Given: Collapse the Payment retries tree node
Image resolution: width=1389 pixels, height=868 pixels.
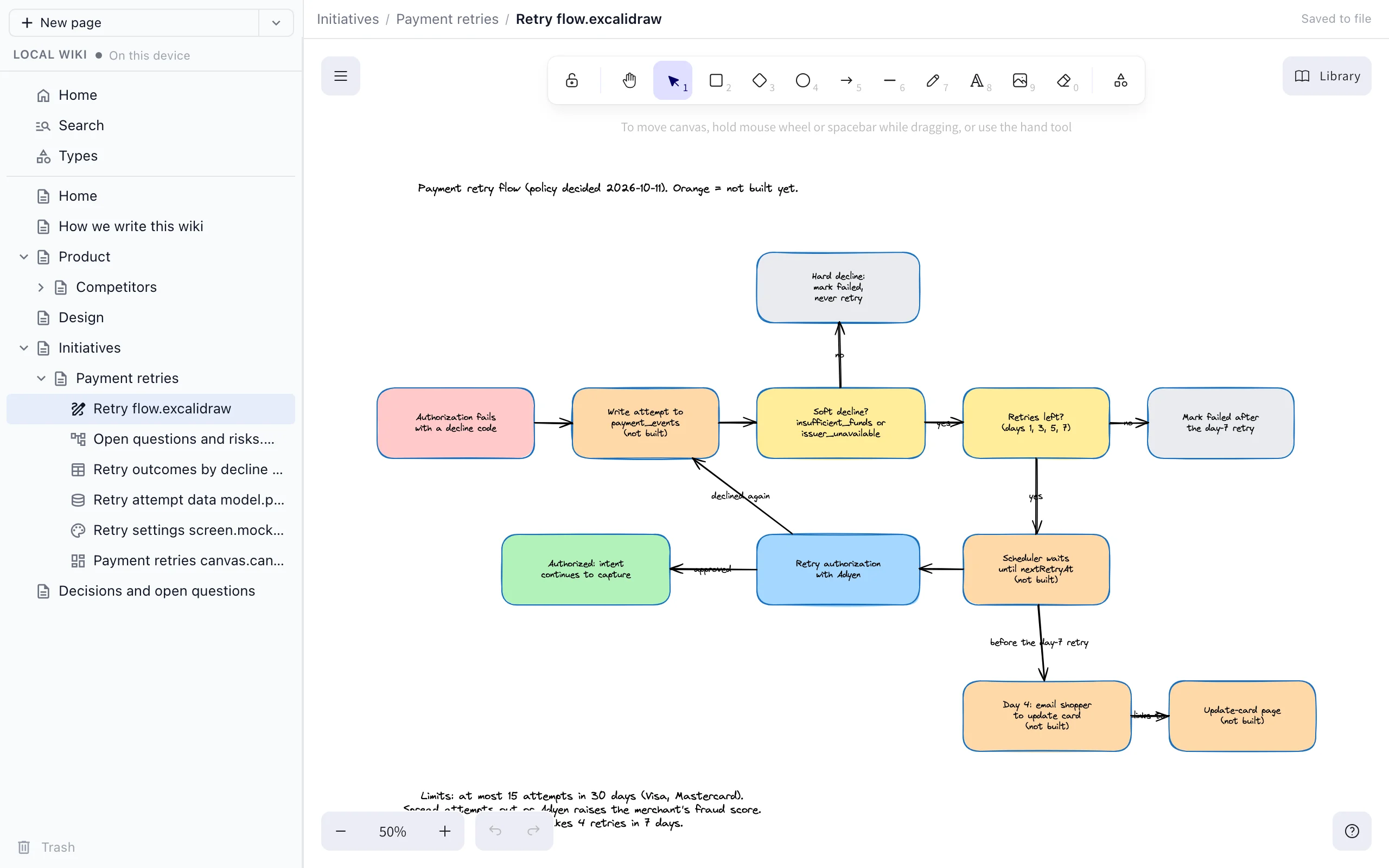Looking at the screenshot, I should pos(41,378).
